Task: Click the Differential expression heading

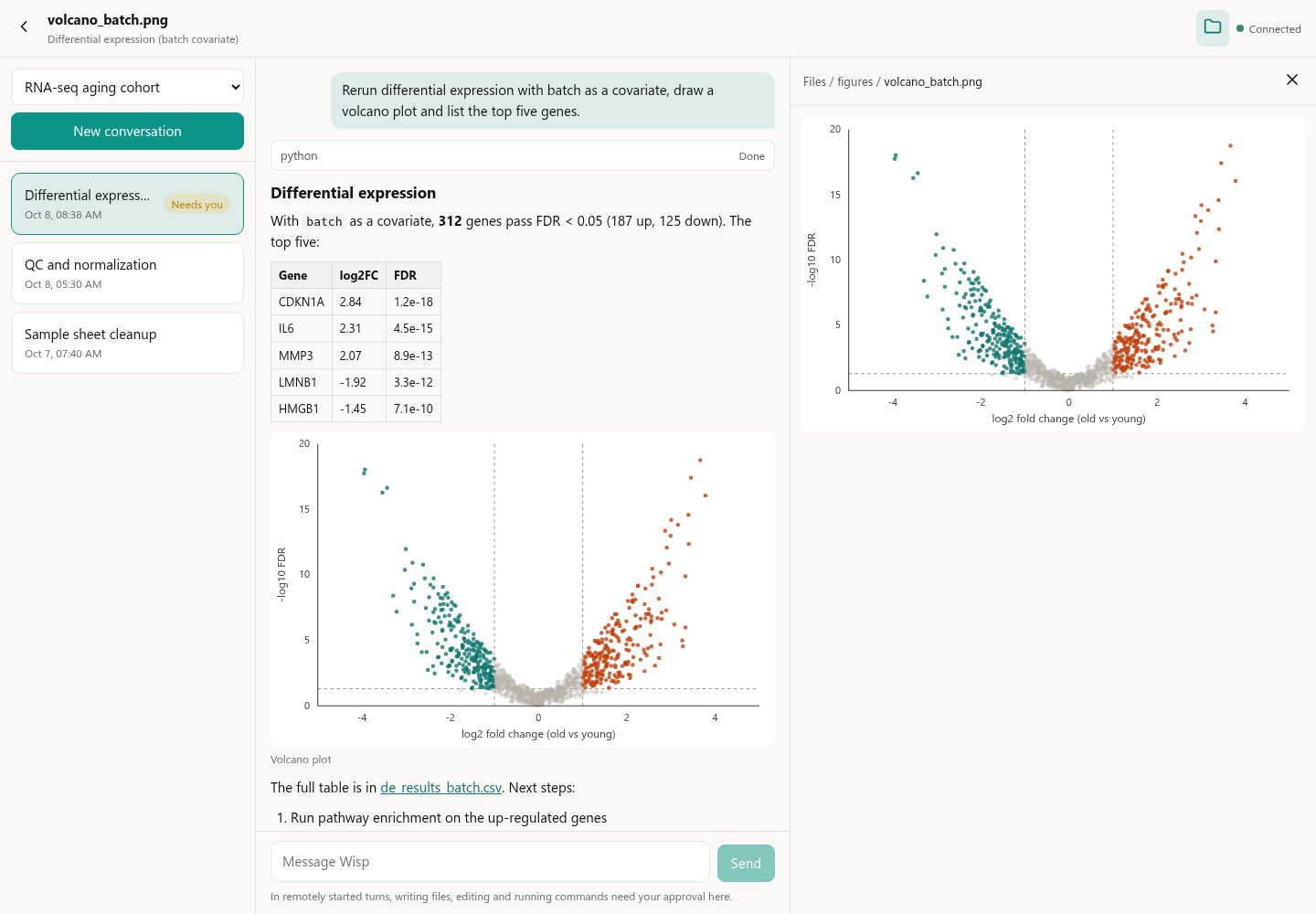Action: click(353, 193)
